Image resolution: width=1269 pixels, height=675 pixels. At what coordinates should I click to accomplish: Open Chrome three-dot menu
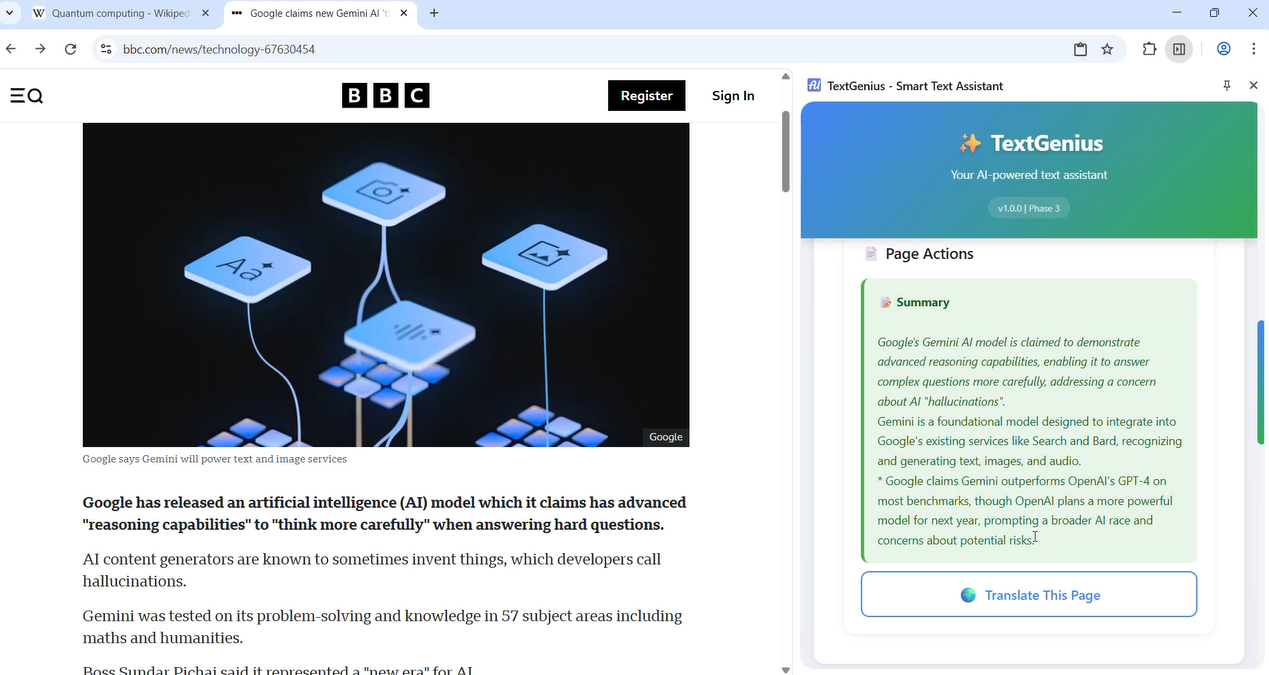[x=1253, y=49]
